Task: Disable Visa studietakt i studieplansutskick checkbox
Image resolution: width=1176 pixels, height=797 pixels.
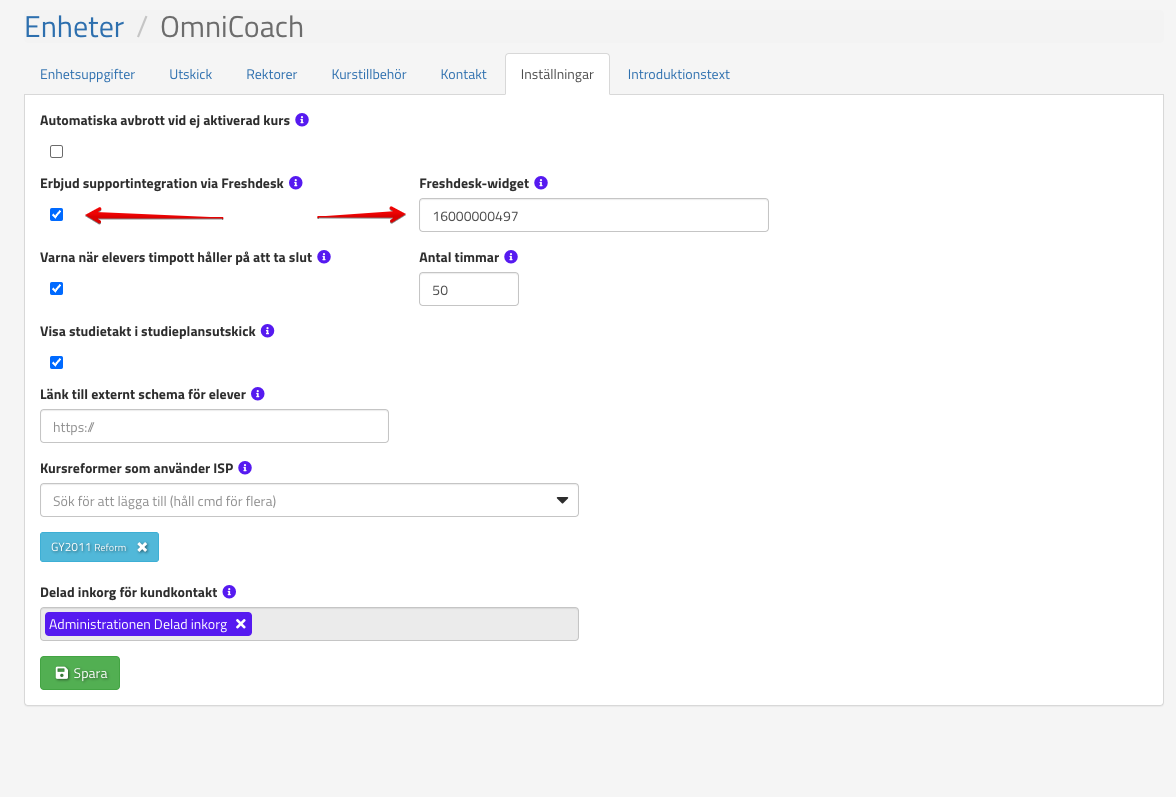Action: point(57,362)
